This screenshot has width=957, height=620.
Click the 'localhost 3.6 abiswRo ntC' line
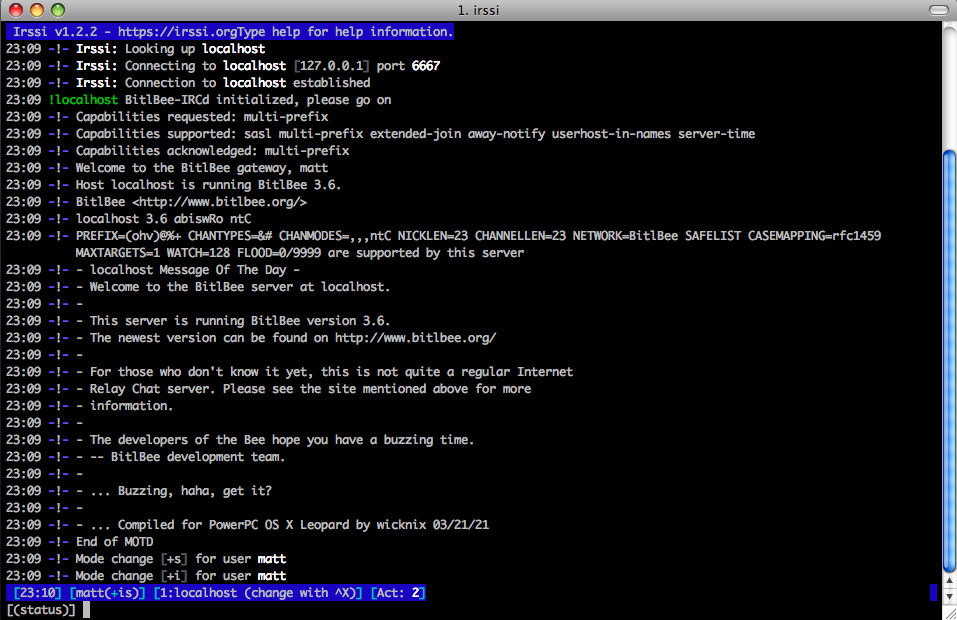point(129,218)
